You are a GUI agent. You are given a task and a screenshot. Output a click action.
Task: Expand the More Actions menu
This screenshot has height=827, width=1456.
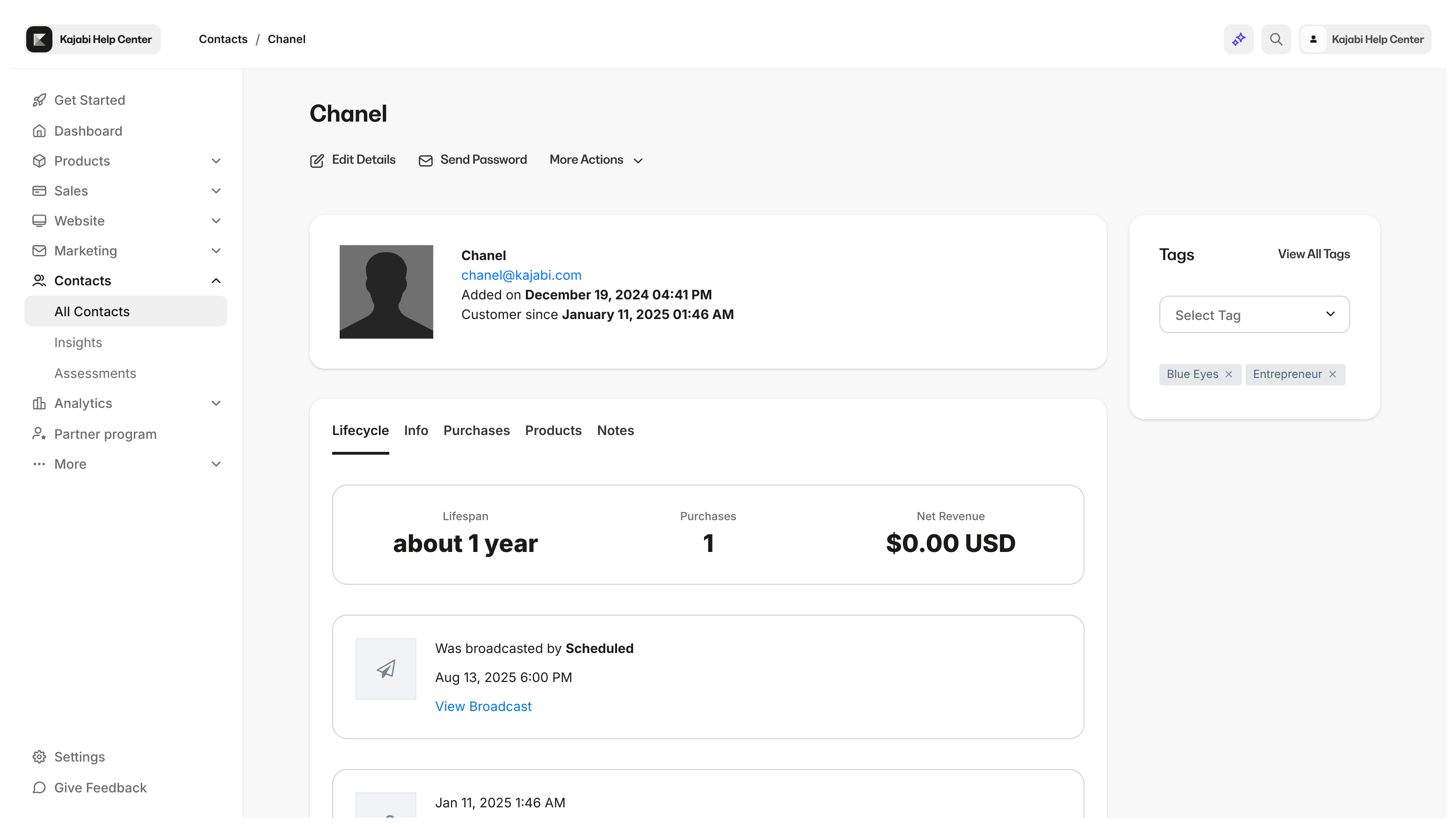[x=595, y=160]
